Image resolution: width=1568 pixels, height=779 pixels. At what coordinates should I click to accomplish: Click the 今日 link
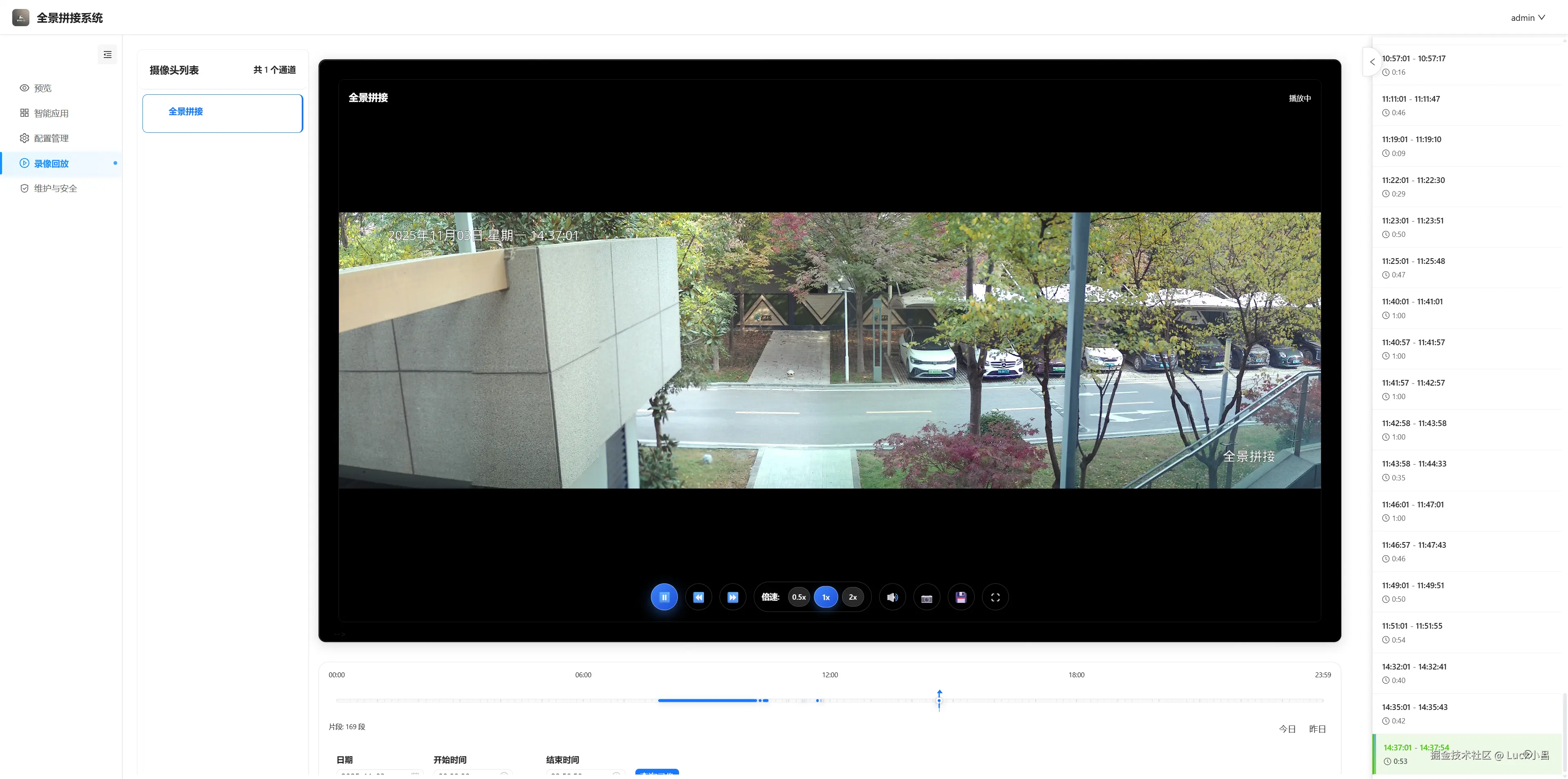[x=1287, y=729]
